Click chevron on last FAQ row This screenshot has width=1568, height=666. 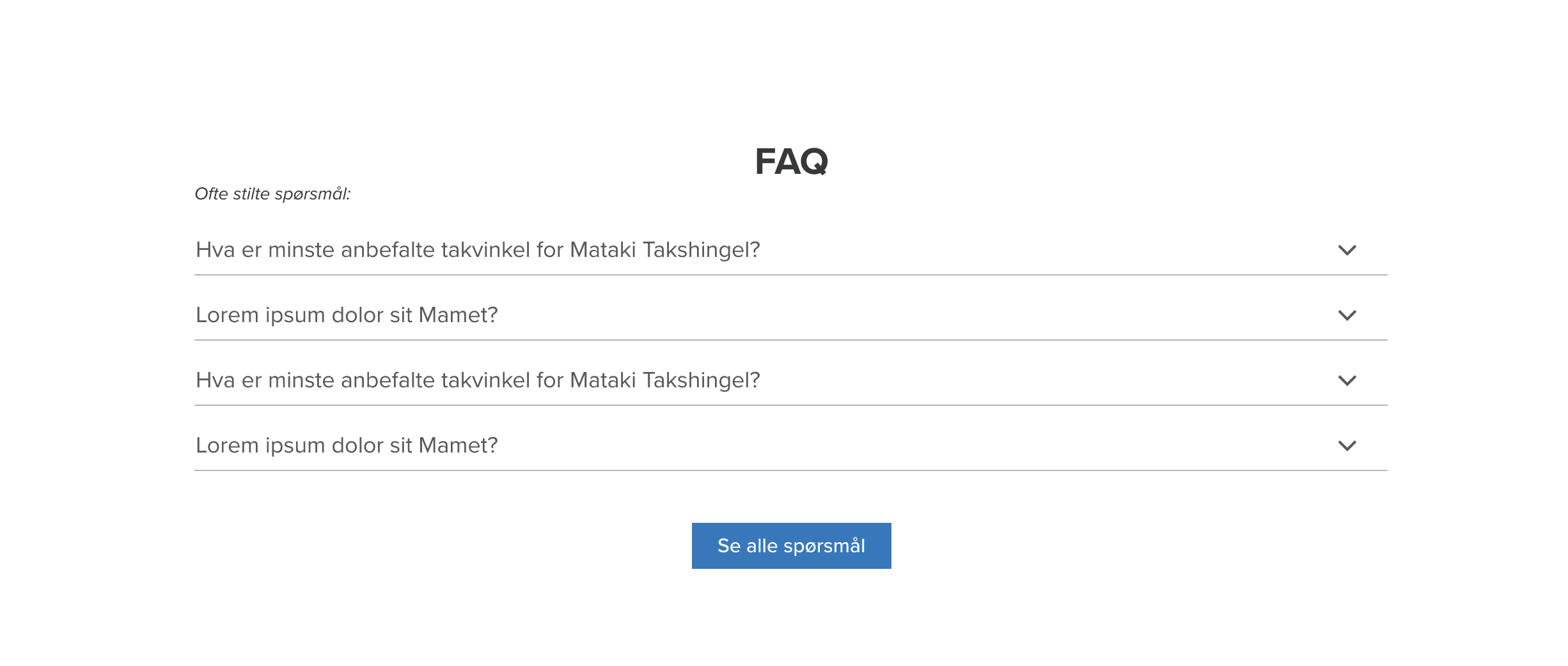point(1347,445)
